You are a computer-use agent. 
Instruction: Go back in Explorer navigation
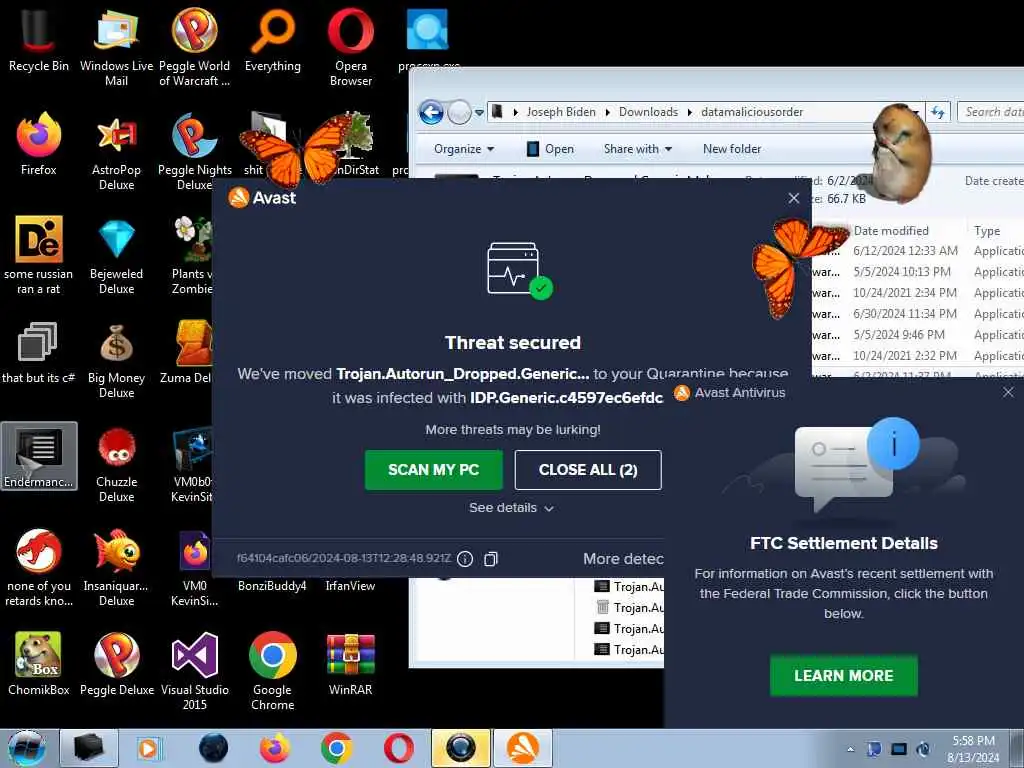[x=431, y=112]
